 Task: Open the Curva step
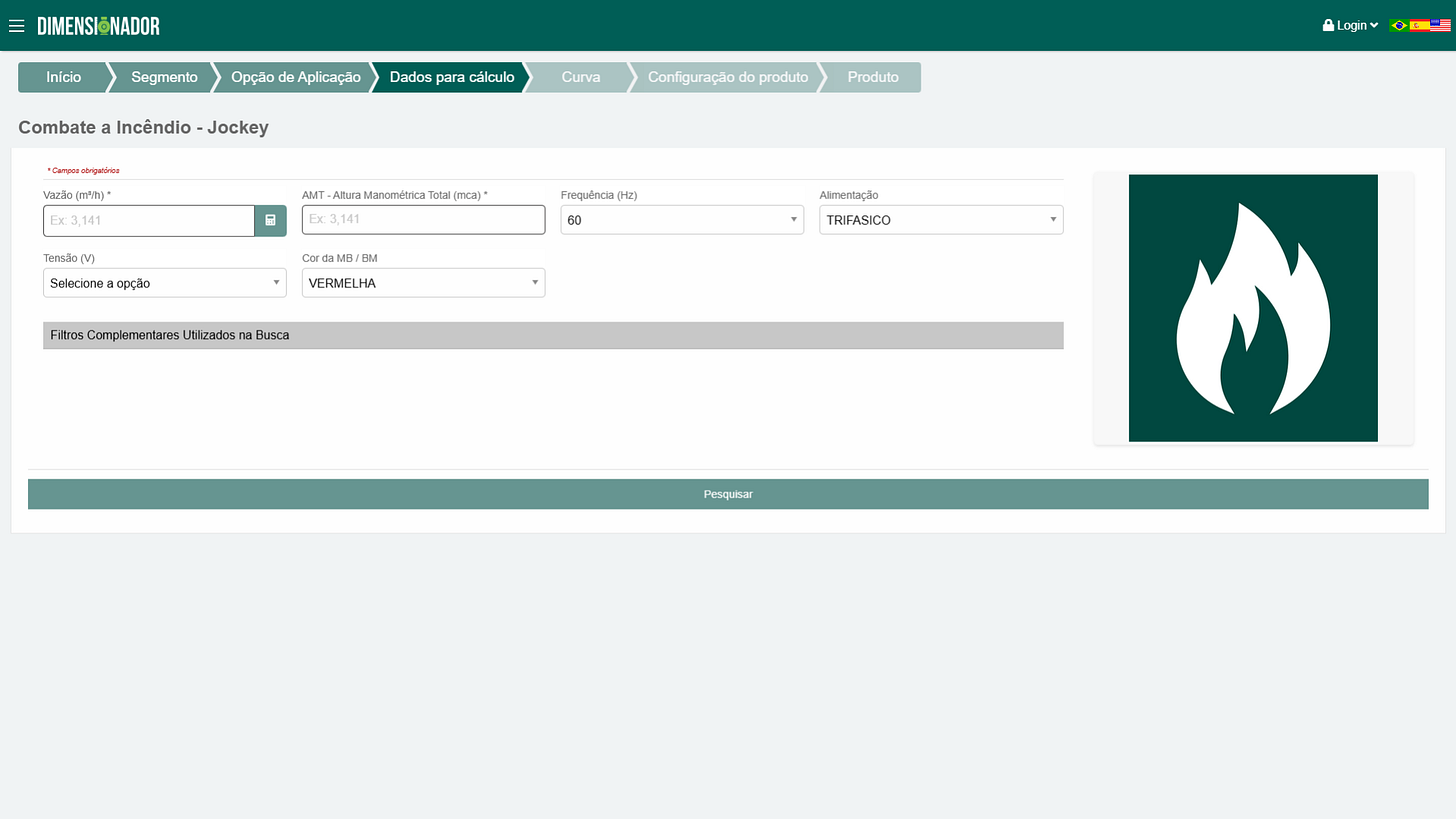point(580,77)
